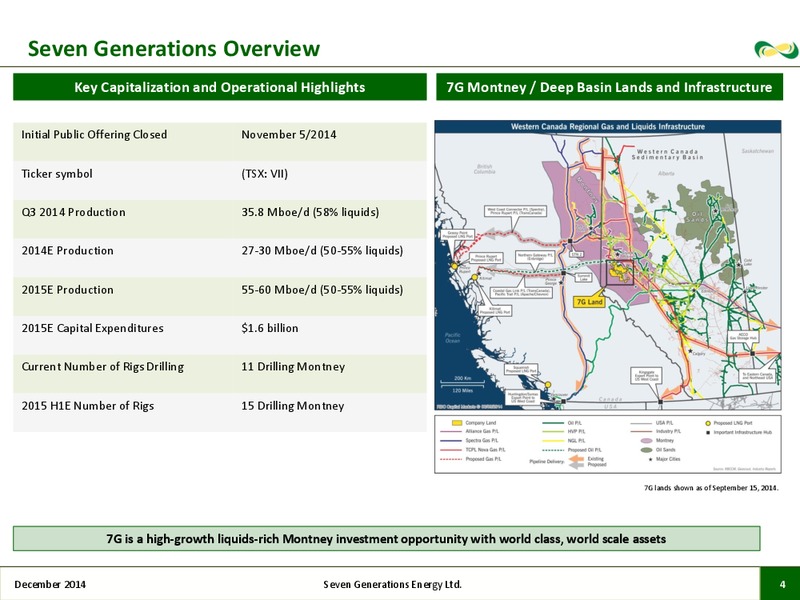Click the green Oil Sands legend oval
800x600 pixels.
[x=646, y=450]
